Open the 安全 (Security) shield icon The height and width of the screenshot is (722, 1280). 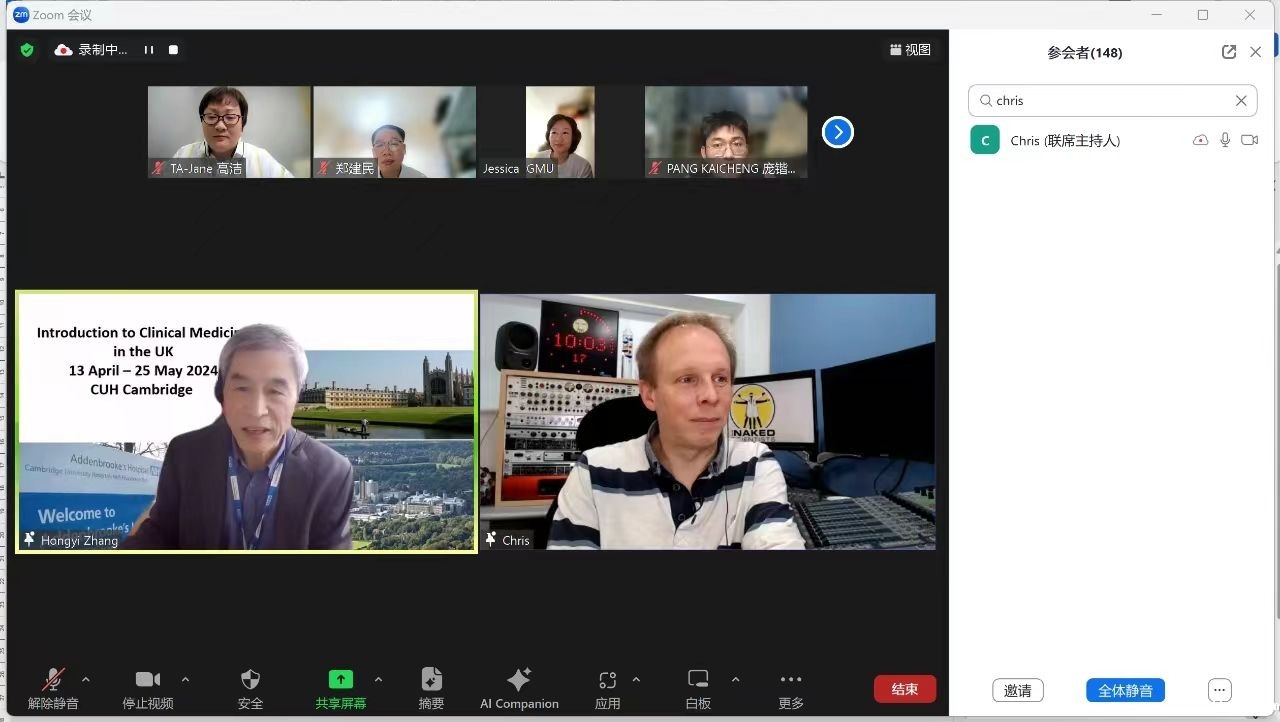coord(250,681)
